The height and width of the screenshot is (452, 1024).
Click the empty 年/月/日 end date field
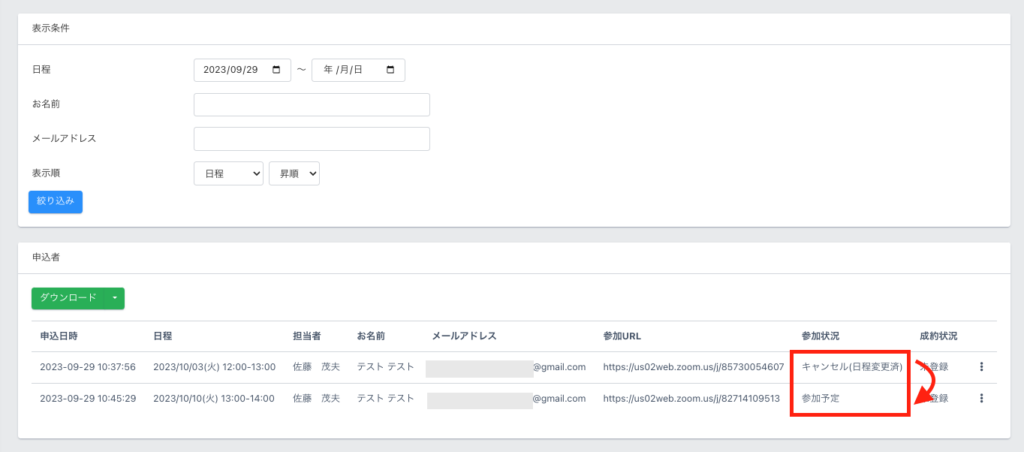click(x=348, y=70)
